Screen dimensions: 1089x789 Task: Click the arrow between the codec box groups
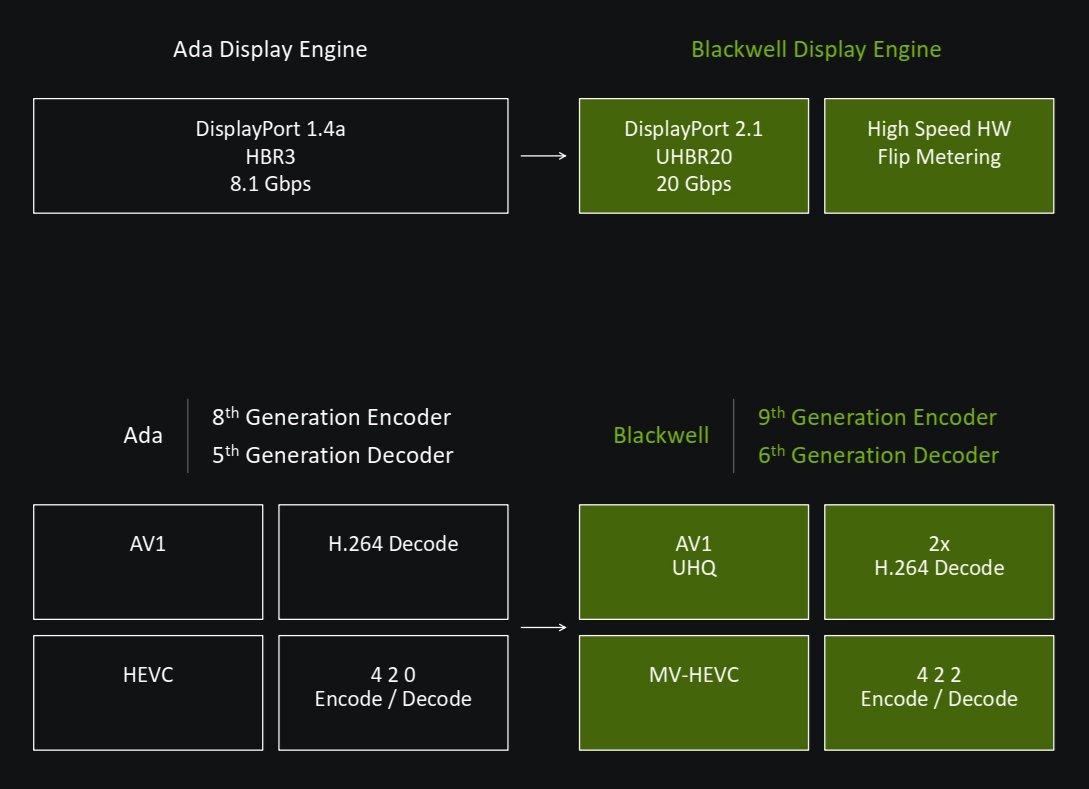(x=543, y=628)
